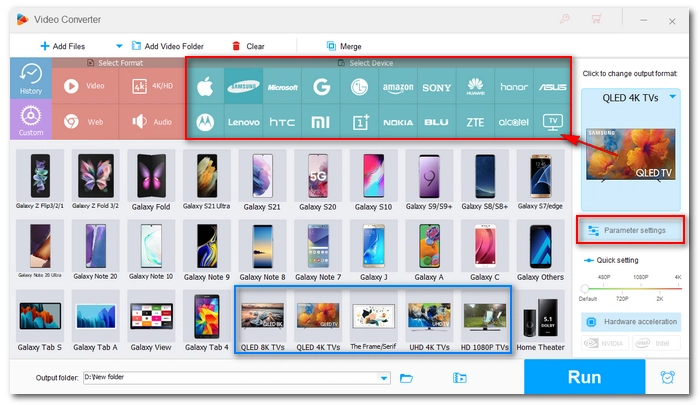Open the output folder browse icon
This screenshot has width=700, height=405.
point(406,378)
